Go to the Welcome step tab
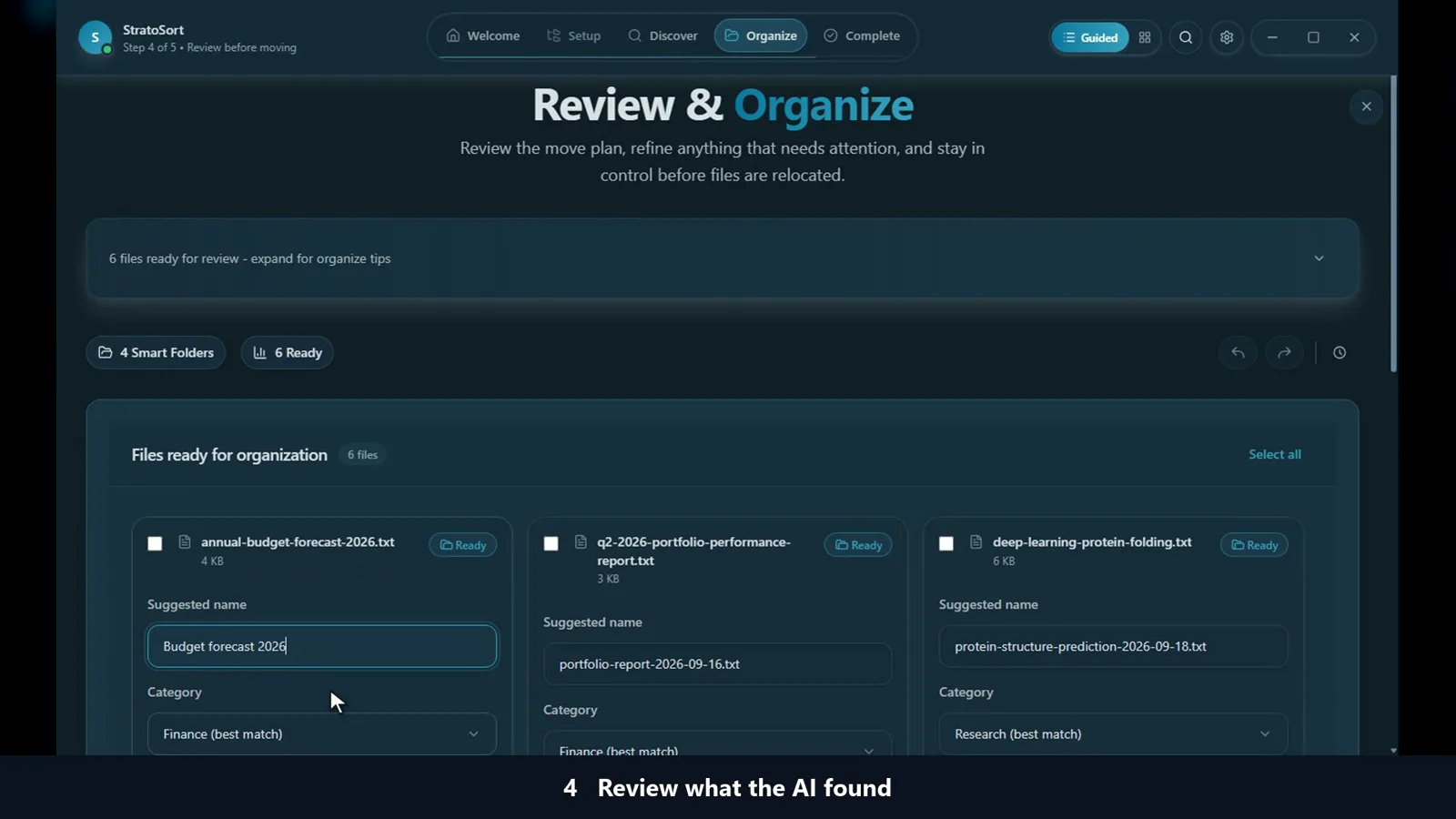This screenshot has width=1456, height=819. (482, 35)
